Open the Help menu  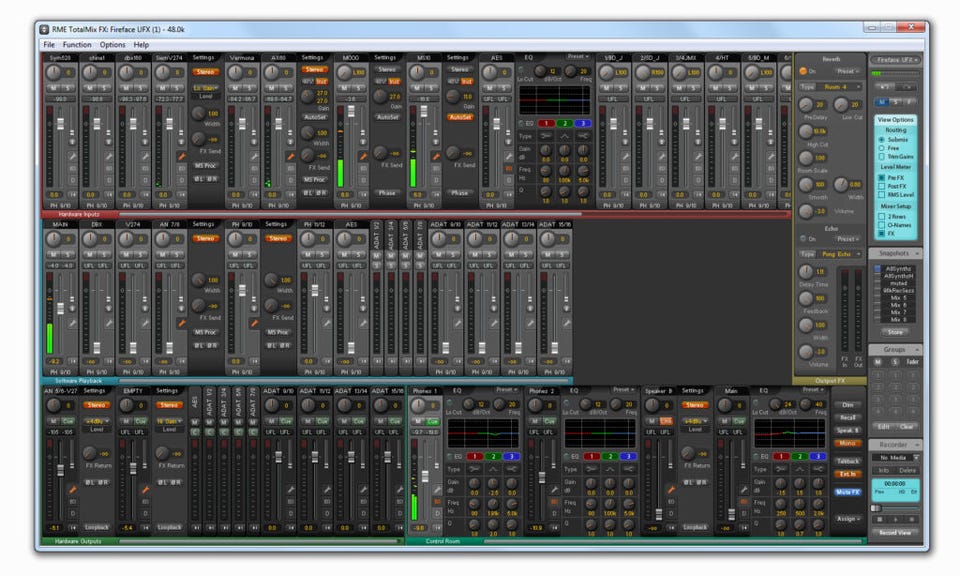(141, 45)
